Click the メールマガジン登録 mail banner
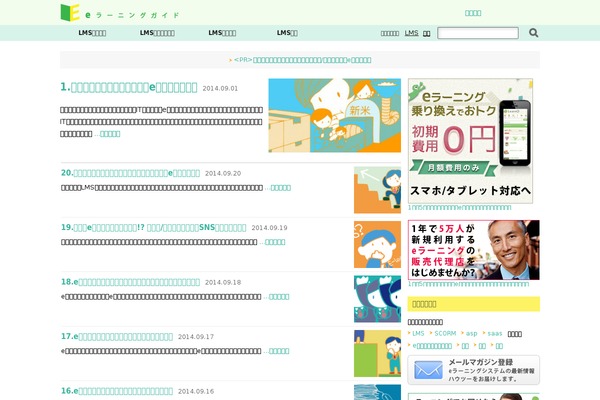The image size is (600, 400). [474, 370]
